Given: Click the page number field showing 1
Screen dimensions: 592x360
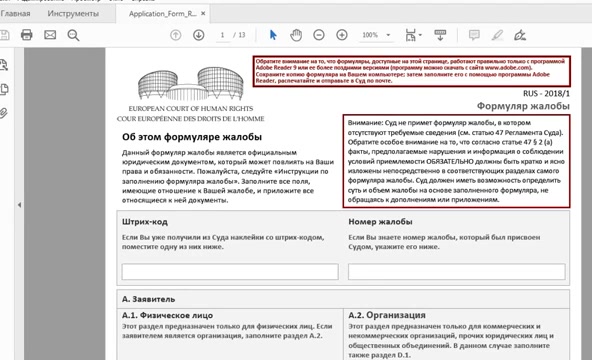Looking at the screenshot, I should tap(222, 35).
